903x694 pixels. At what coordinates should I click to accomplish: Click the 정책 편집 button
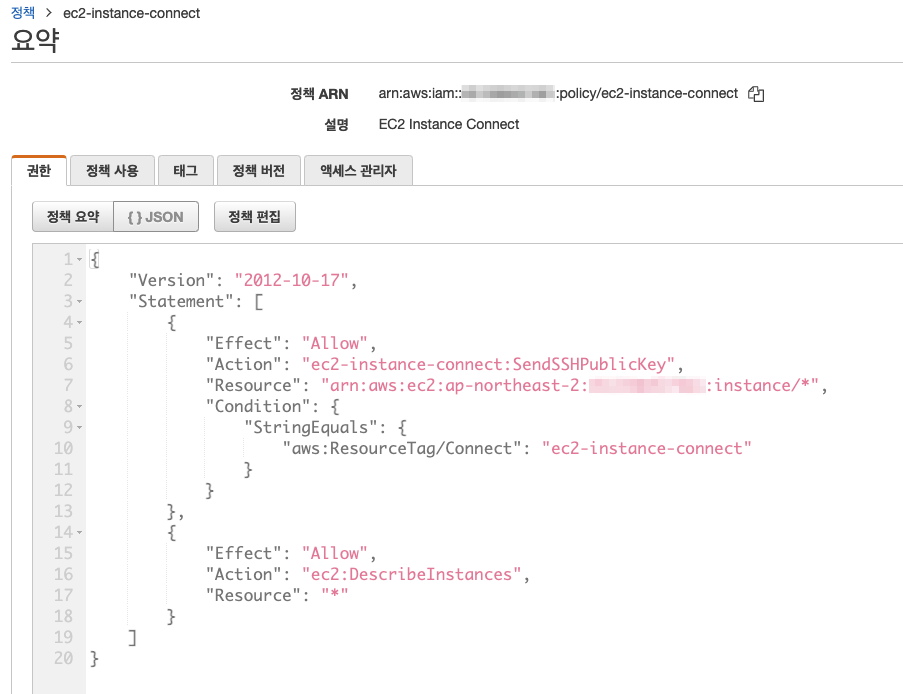click(x=255, y=217)
